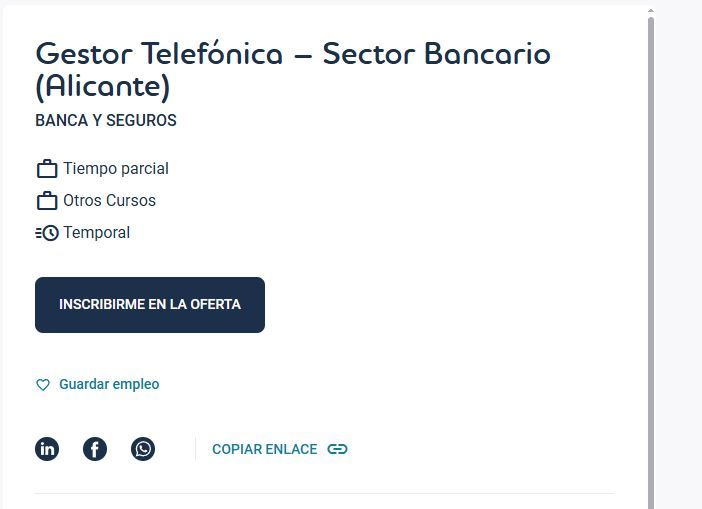Click the briefcase icon beside Tiempo parcial
This screenshot has height=509, width=702.
tap(47, 169)
